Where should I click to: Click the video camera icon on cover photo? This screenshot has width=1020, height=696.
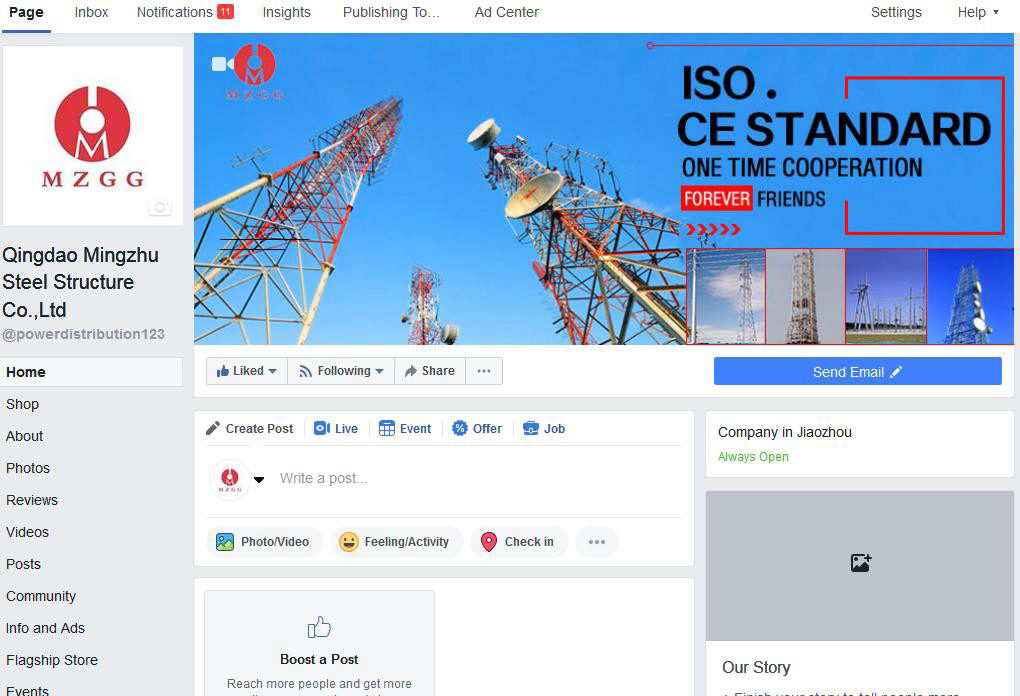coord(222,64)
